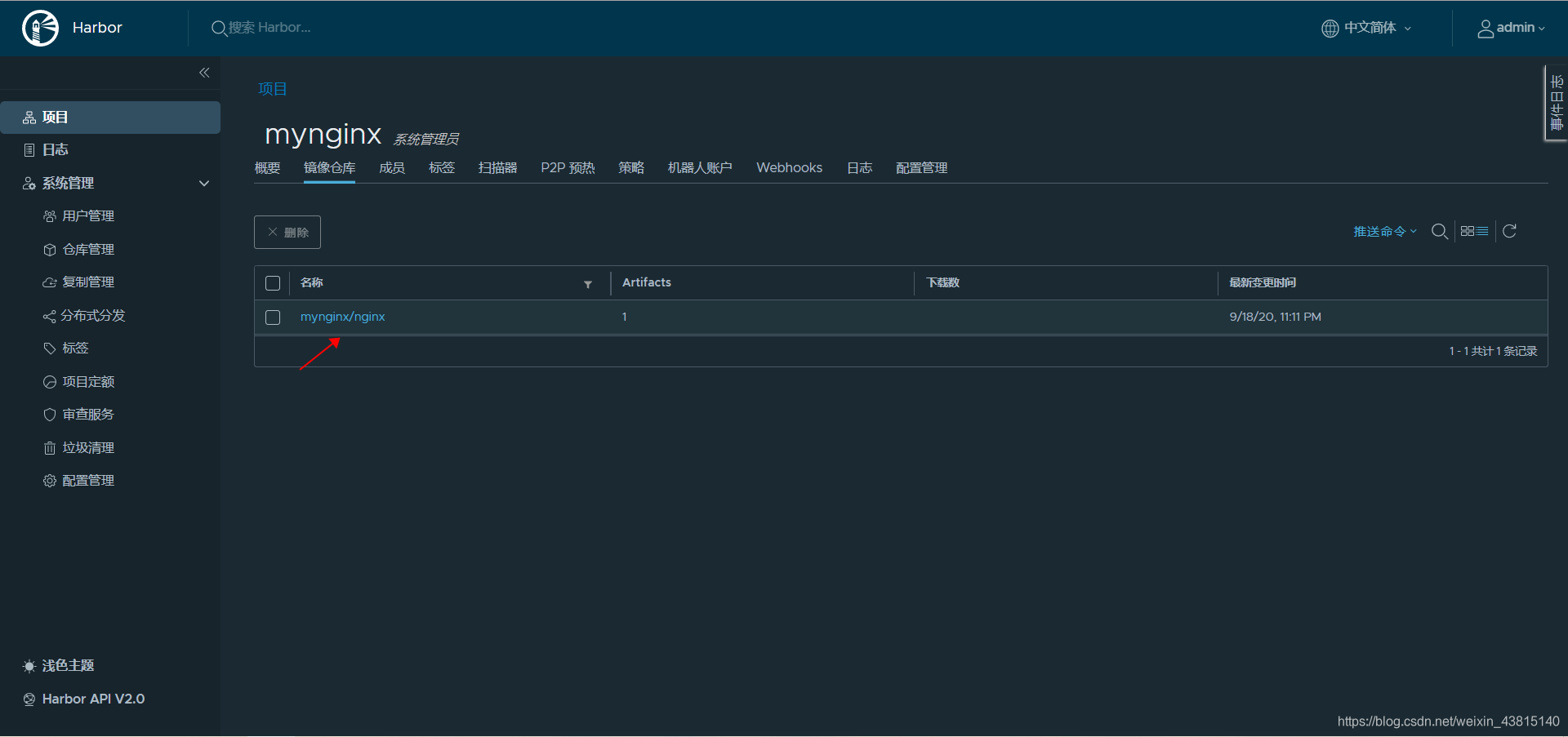
Task: Open the mynginx/nginx repository link
Action: pyautogui.click(x=342, y=317)
